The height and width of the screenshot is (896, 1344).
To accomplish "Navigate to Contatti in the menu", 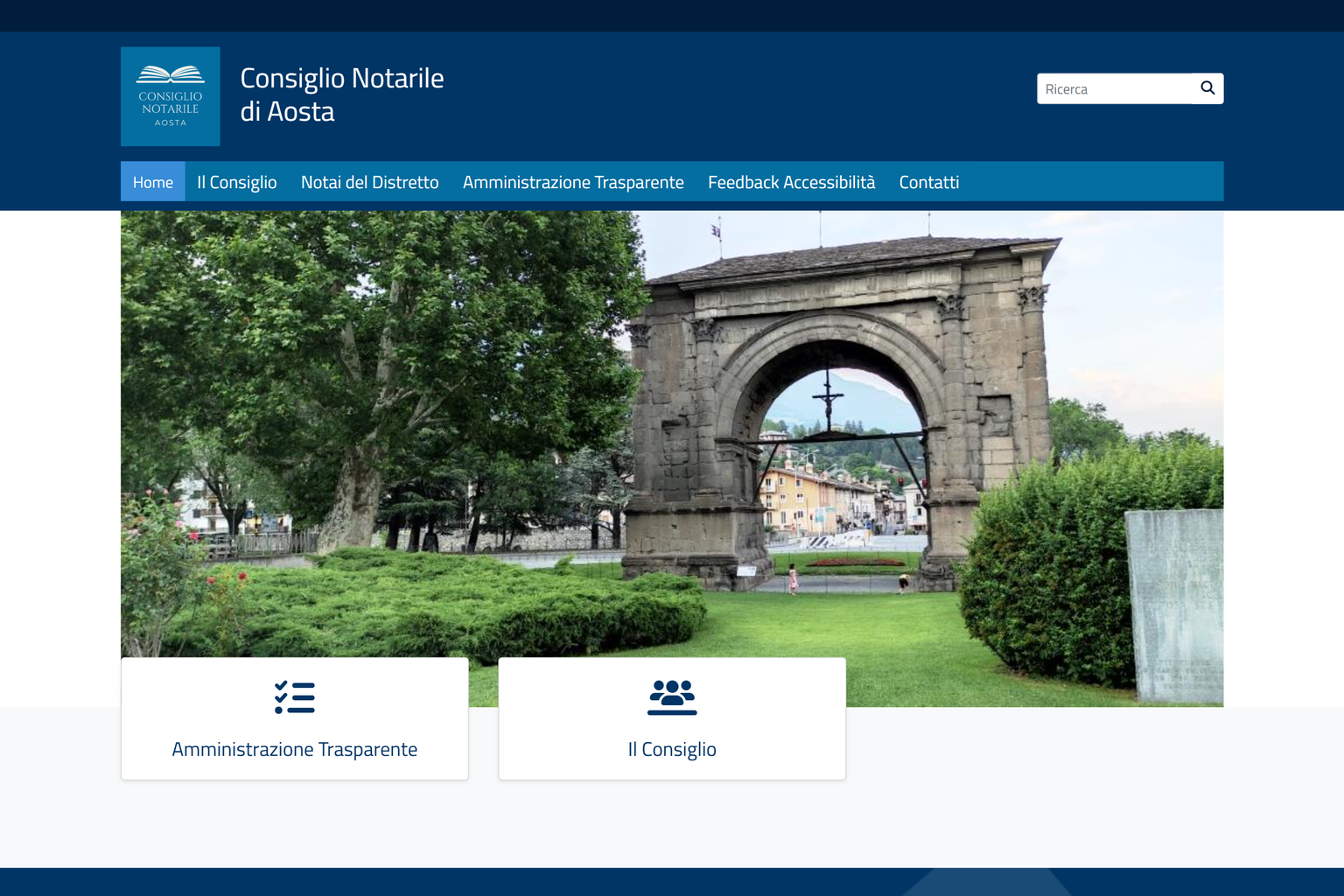I will pyautogui.click(x=928, y=182).
